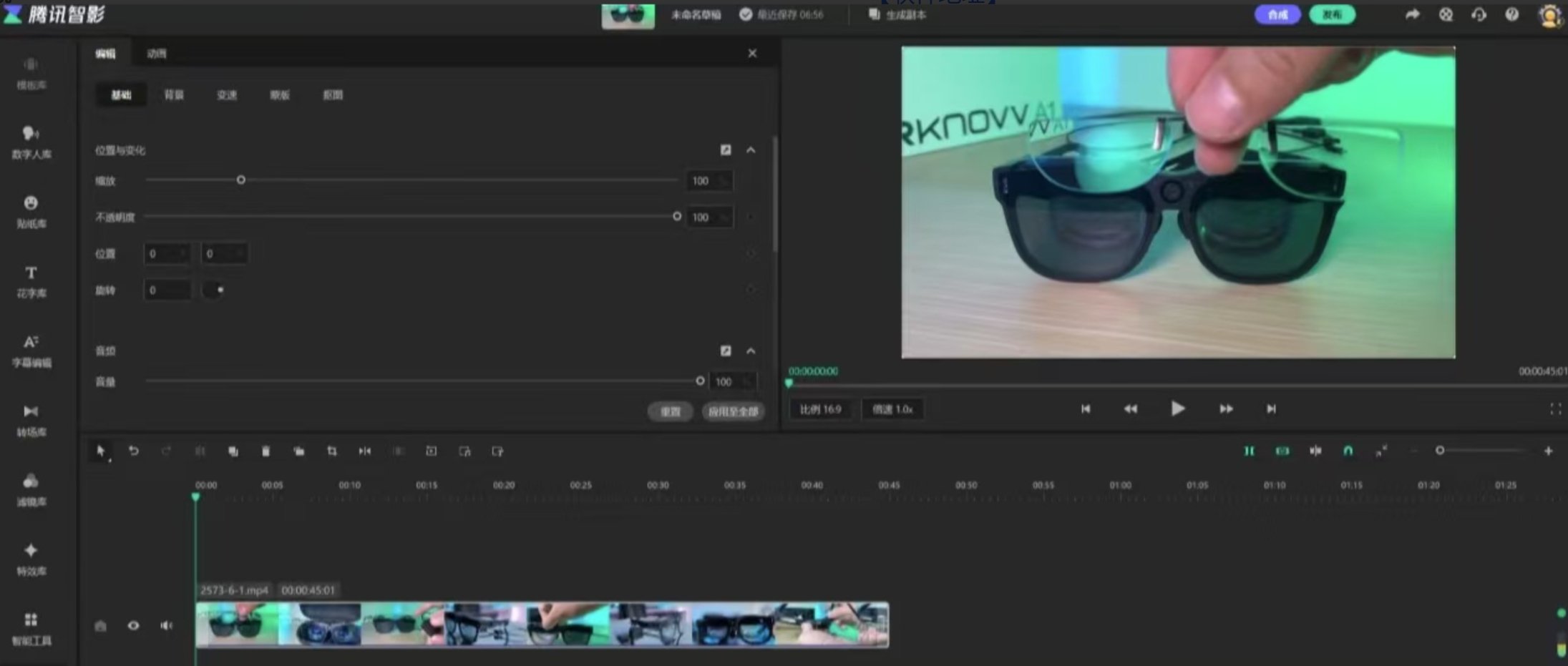
Task: Click the green 发布 publish button
Action: tap(1332, 14)
